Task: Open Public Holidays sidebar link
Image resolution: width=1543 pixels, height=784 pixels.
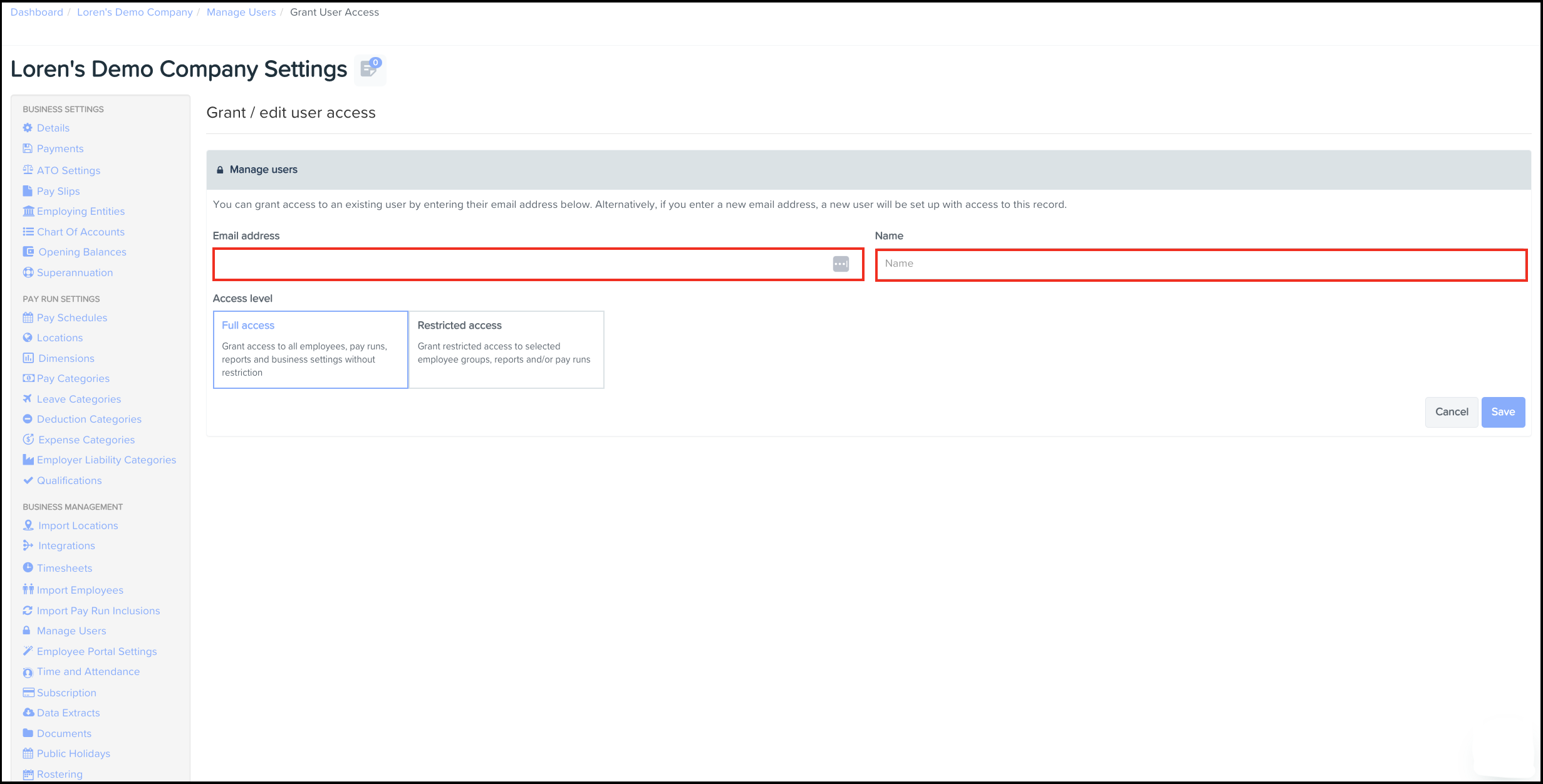Action: 73,753
